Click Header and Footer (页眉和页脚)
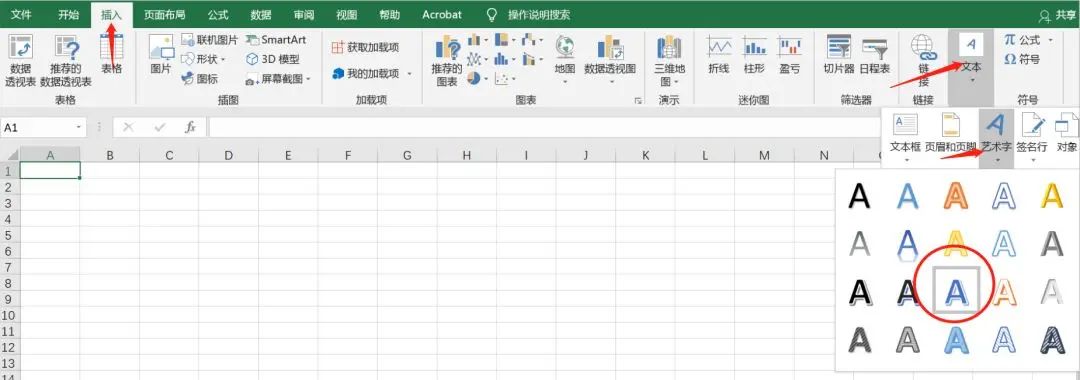Image resolution: width=1080 pixels, height=380 pixels. pos(951,133)
